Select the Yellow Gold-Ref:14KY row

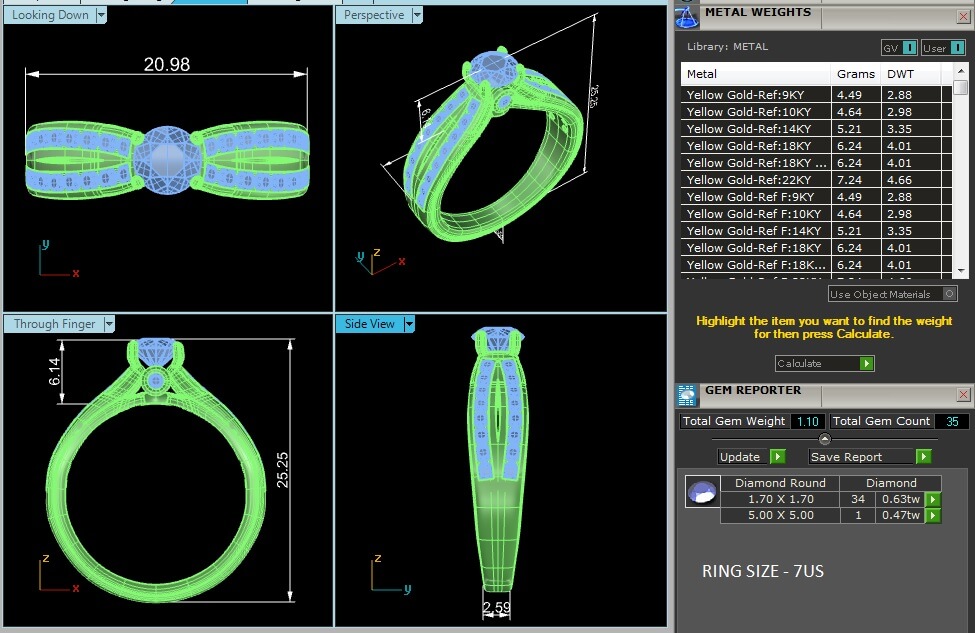coord(757,129)
